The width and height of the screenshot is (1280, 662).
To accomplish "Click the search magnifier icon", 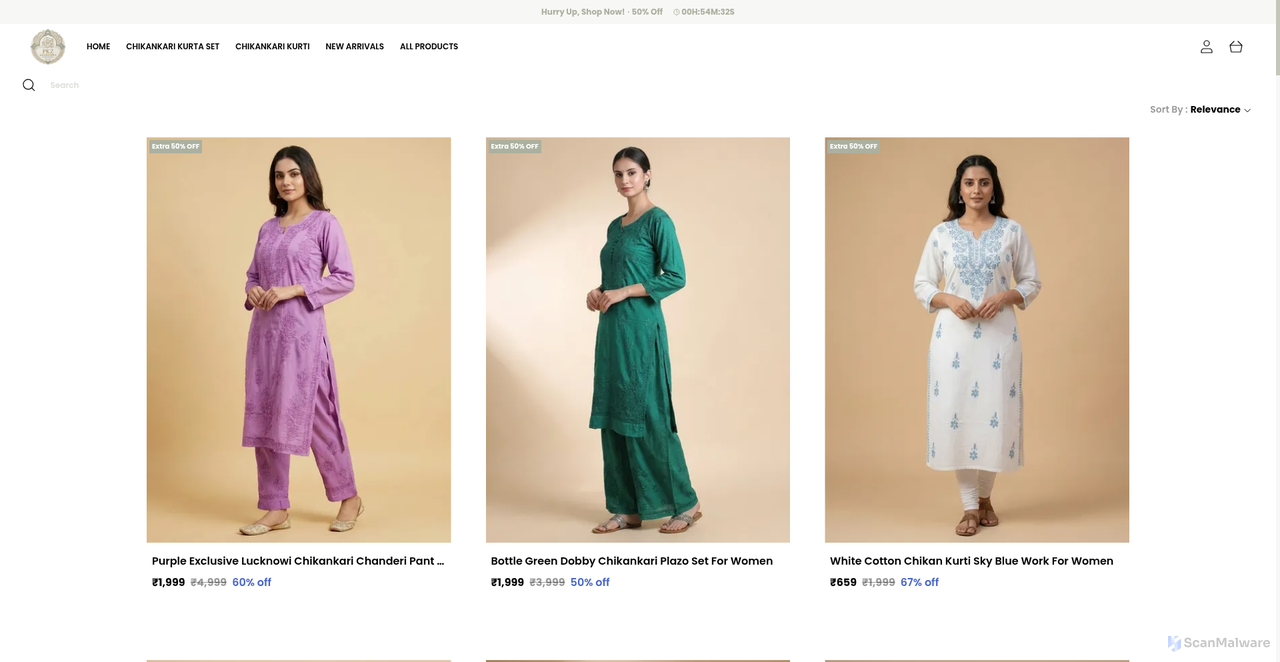I will pos(29,85).
